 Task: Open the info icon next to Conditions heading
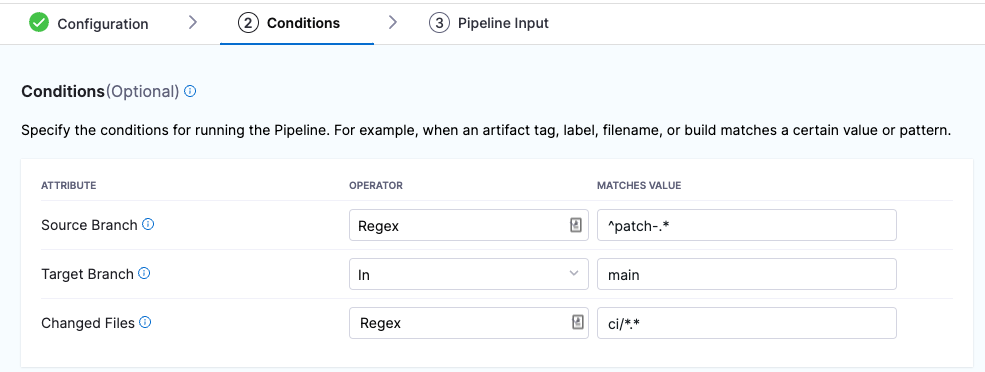(x=190, y=92)
